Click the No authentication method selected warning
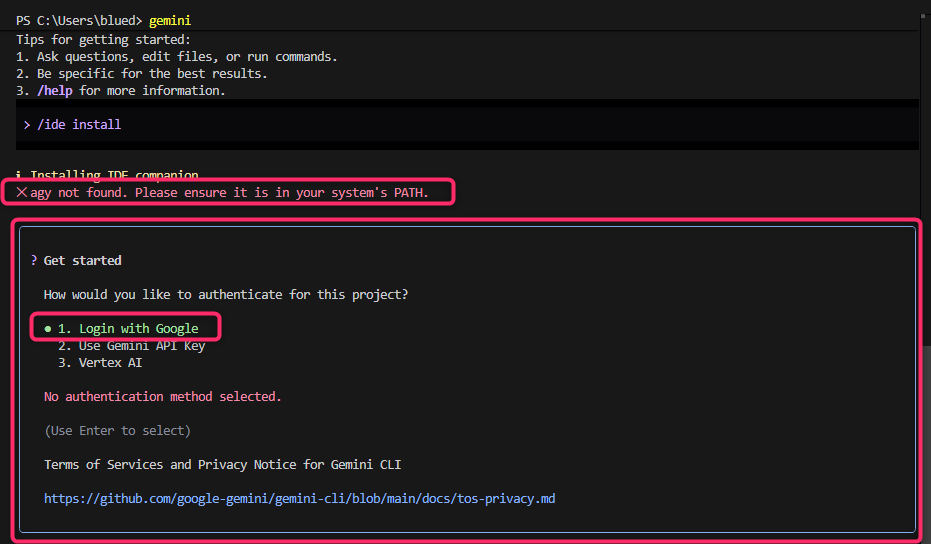This screenshot has width=931, height=544. pyautogui.click(x=162, y=397)
